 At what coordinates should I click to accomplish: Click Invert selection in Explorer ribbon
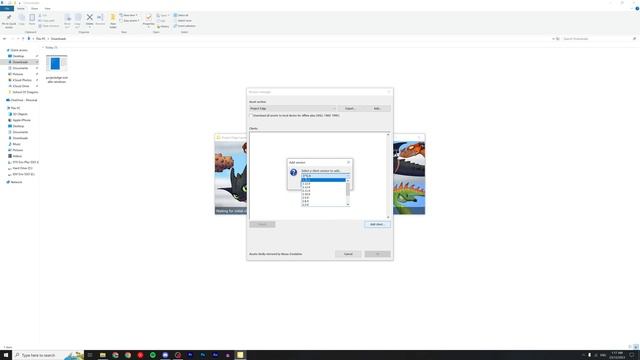tap(185, 26)
